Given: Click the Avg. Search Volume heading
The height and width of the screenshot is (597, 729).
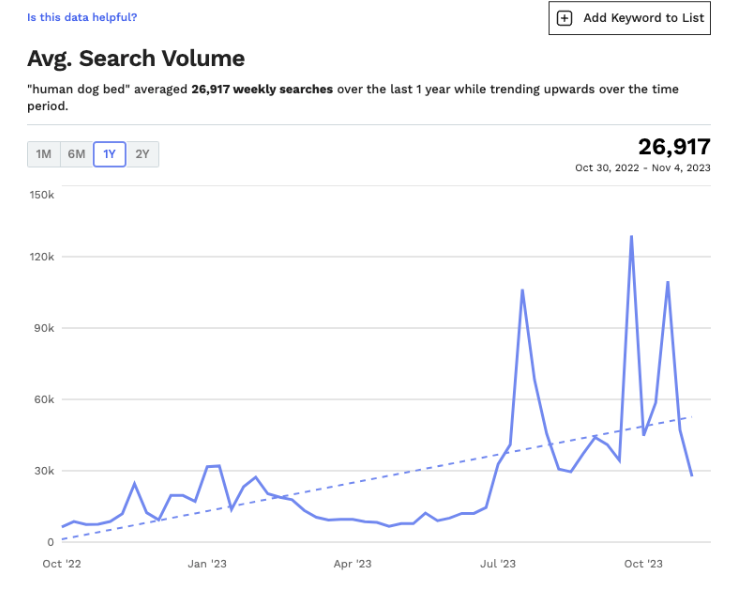Looking at the screenshot, I should (136, 58).
